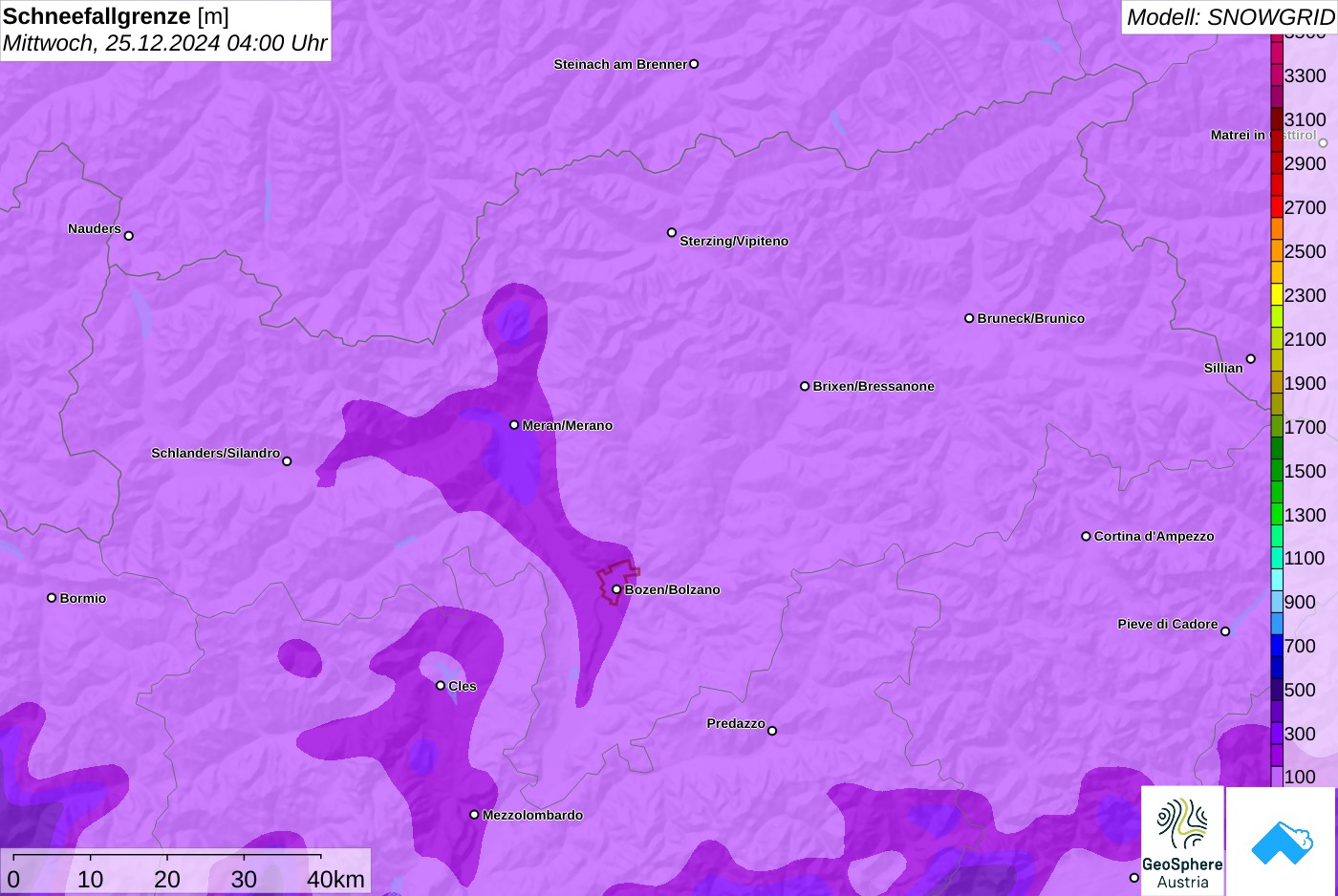Screen dimensions: 1338x896
Task: Click the 3300 legend value
Action: (1306, 75)
